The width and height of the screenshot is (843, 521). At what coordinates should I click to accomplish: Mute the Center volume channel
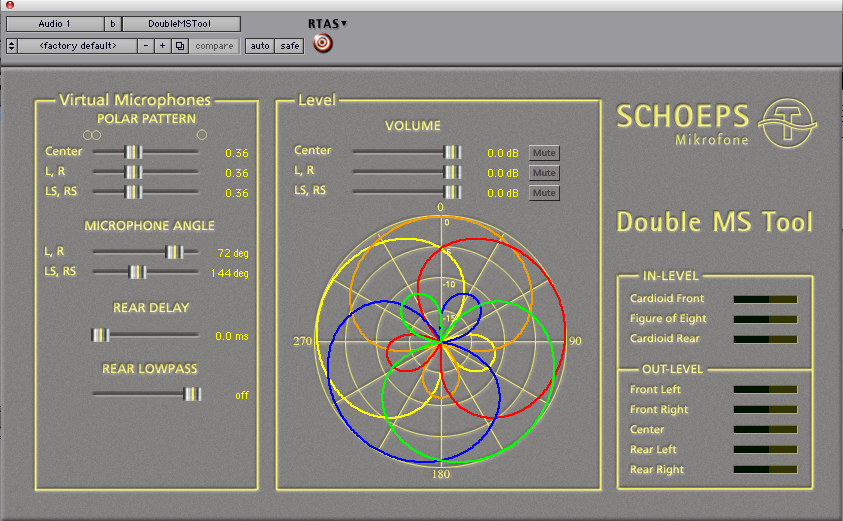[544, 153]
